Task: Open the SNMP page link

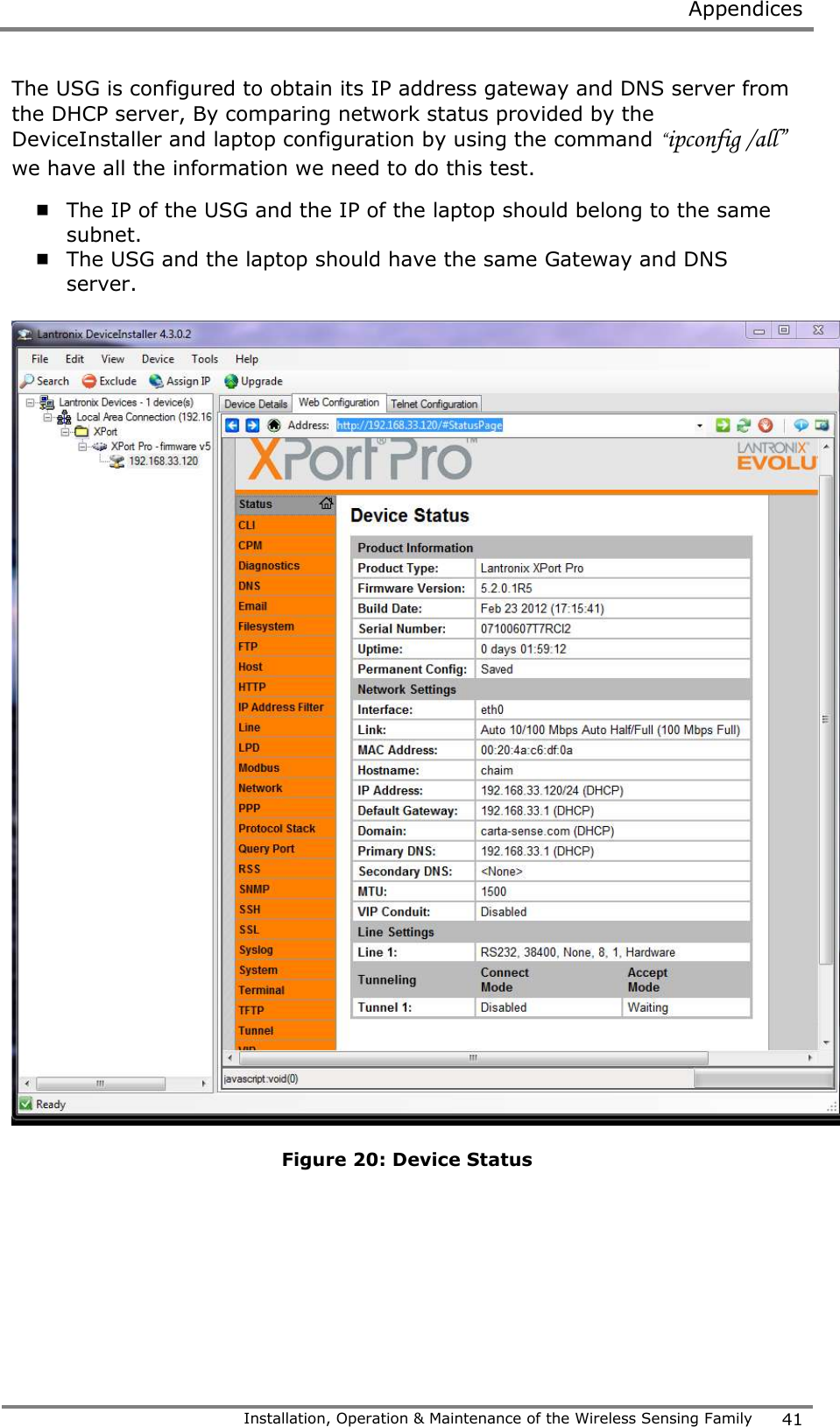Action: click(x=254, y=889)
